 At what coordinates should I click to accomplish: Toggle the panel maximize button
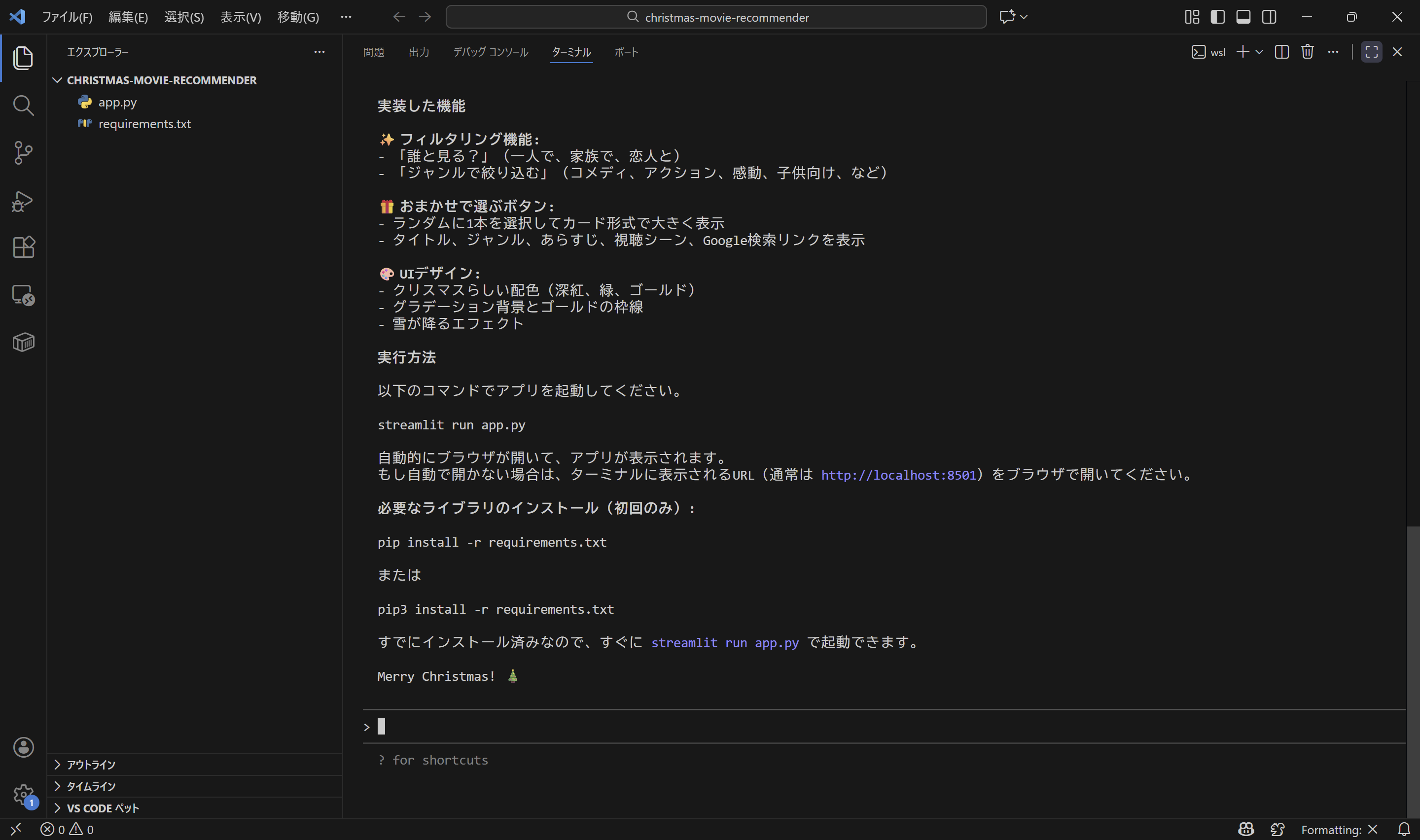pyautogui.click(x=1371, y=51)
